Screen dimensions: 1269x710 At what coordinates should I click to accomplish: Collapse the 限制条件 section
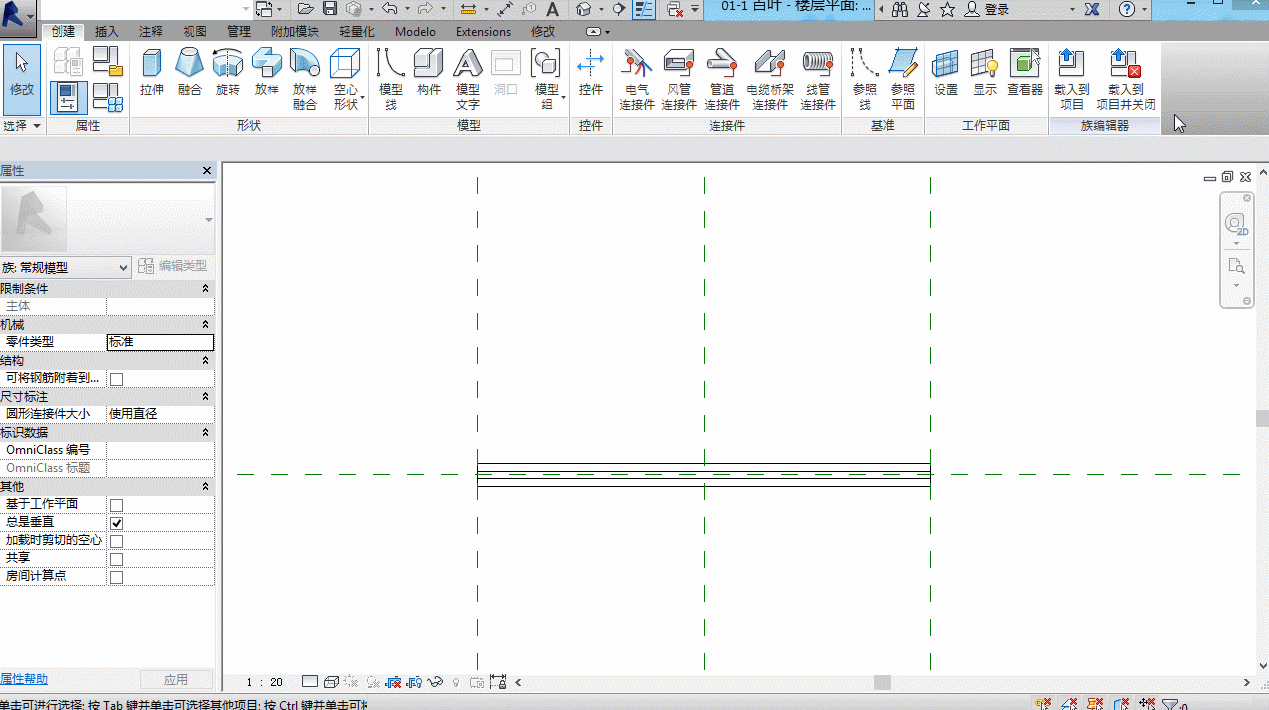205,288
